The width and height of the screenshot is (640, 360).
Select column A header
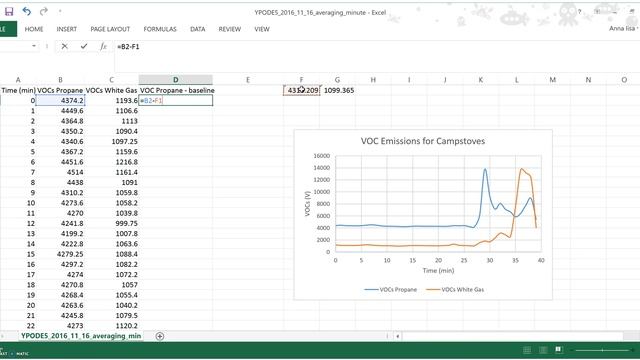point(18,80)
